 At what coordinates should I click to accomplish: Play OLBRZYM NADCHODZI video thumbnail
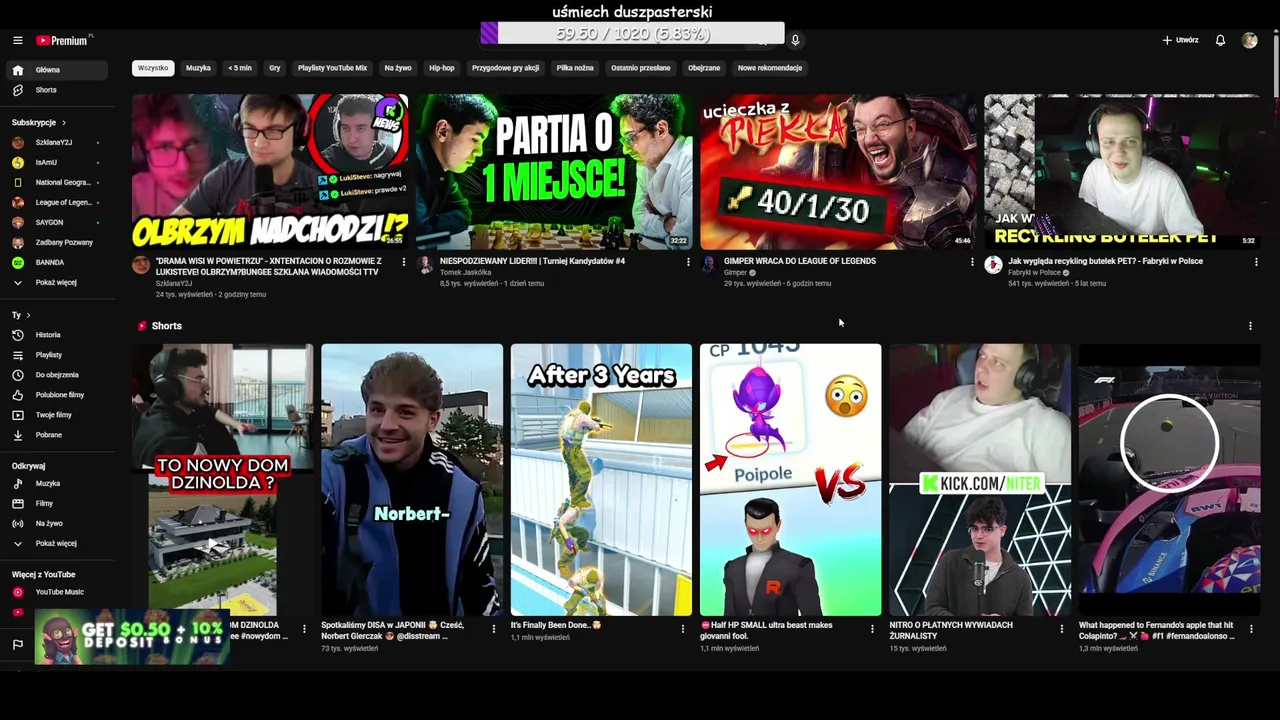point(270,171)
